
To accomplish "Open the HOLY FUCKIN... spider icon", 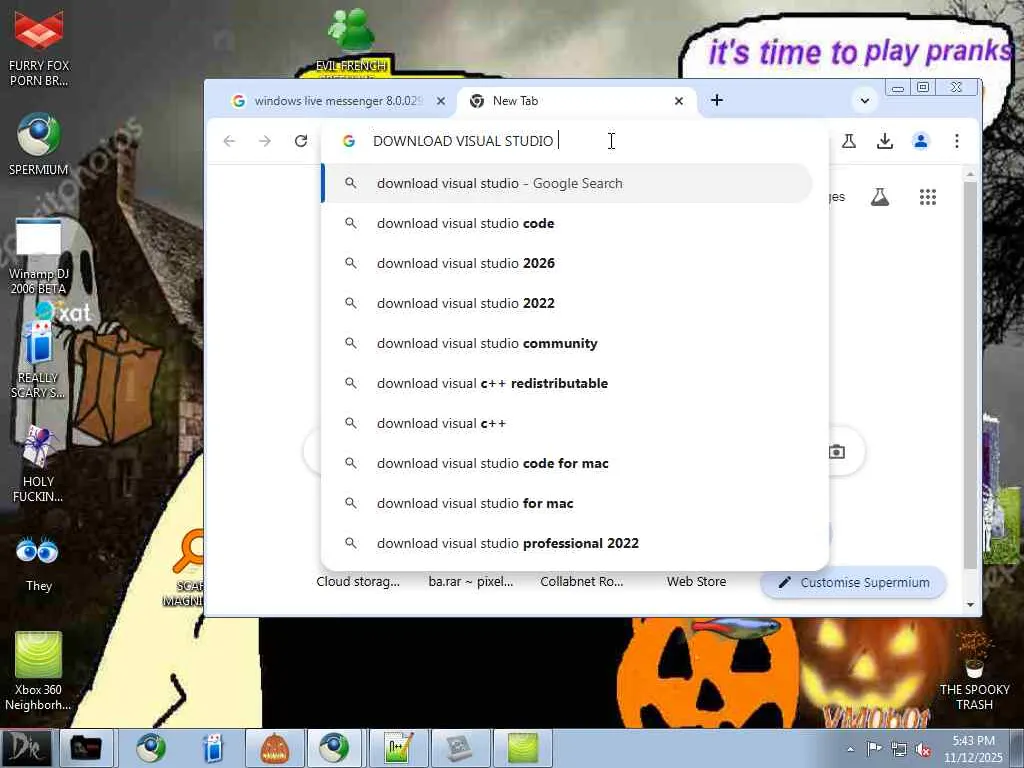I will click(x=39, y=464).
